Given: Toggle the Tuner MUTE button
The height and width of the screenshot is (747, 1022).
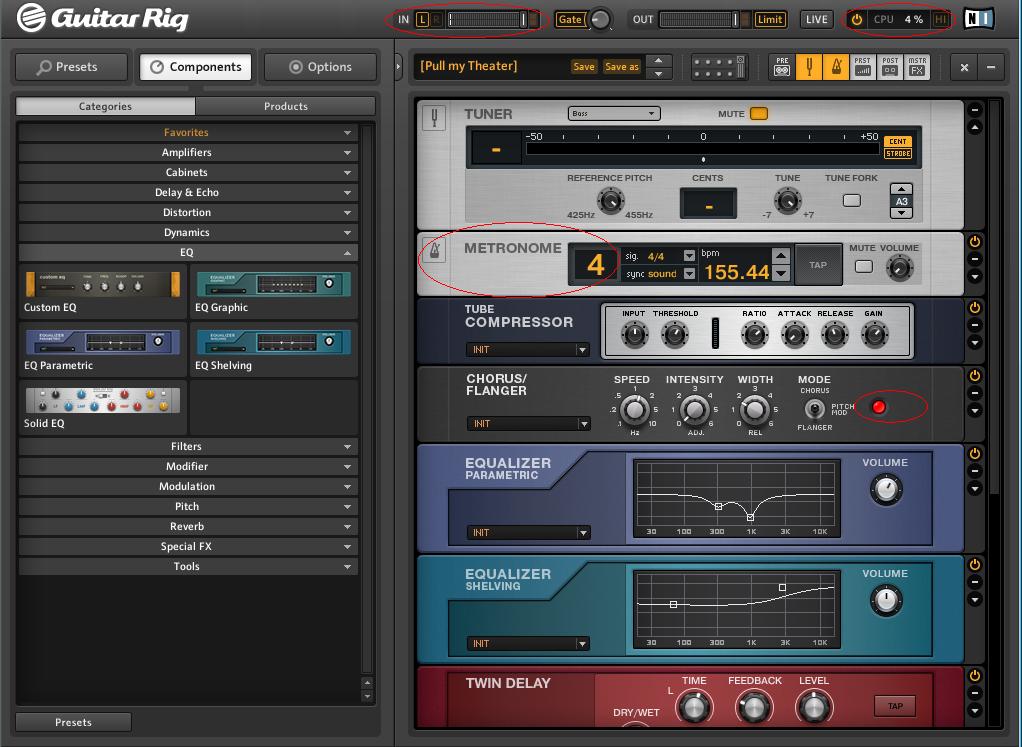Looking at the screenshot, I should tap(759, 114).
